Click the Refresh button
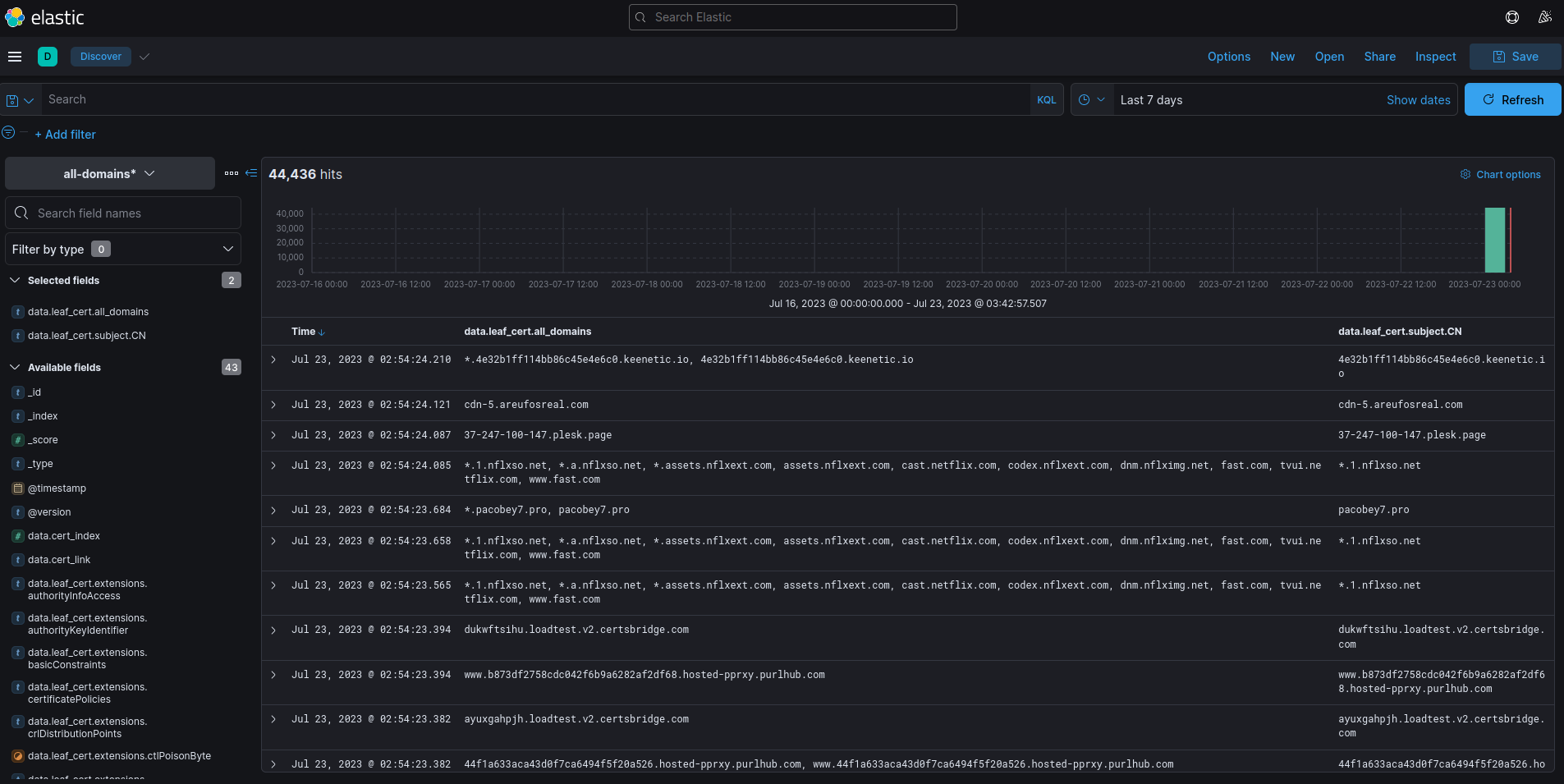 [x=1512, y=100]
